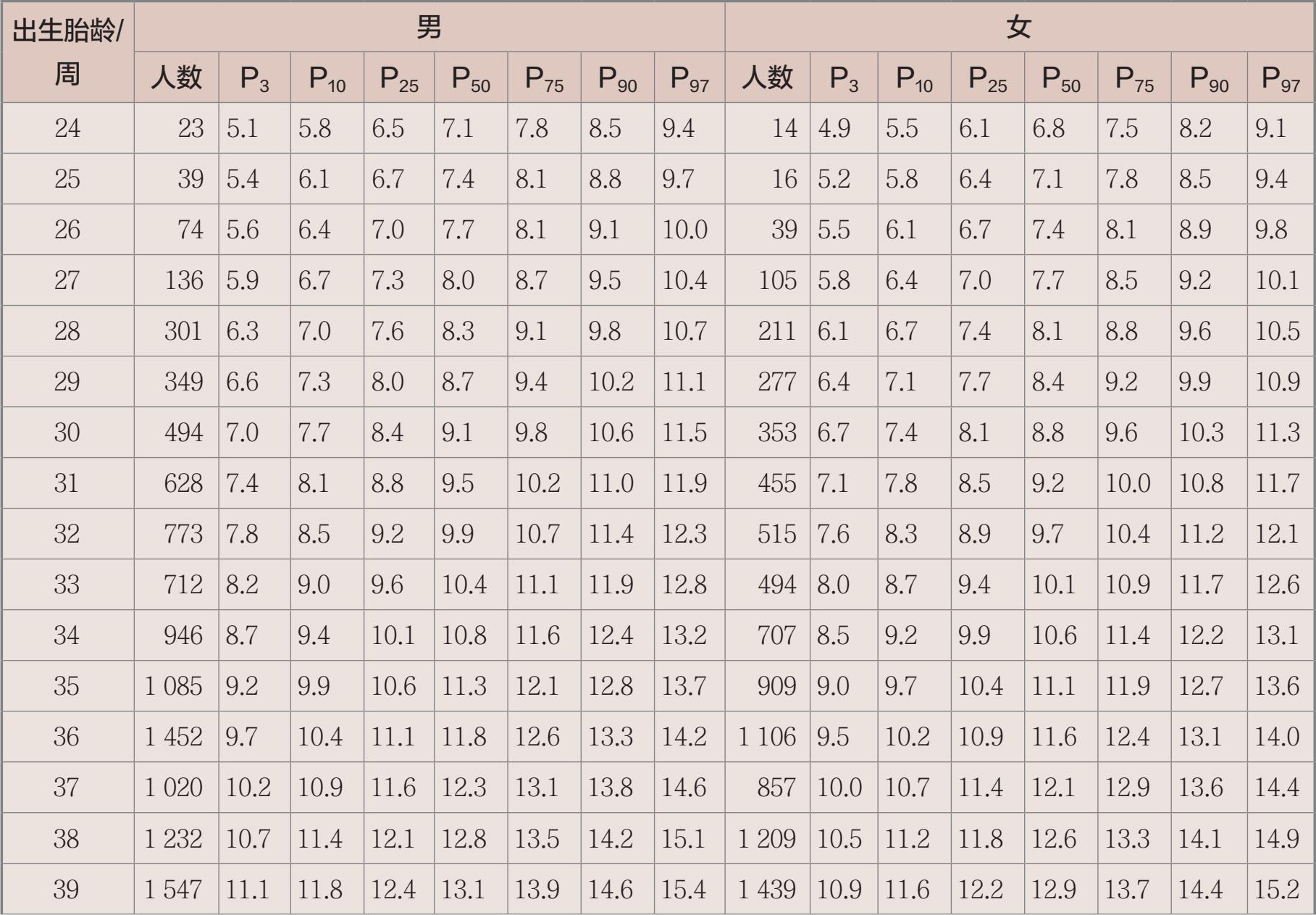Click male count 74 in week 26
The image size is (1316, 915).
[191, 230]
